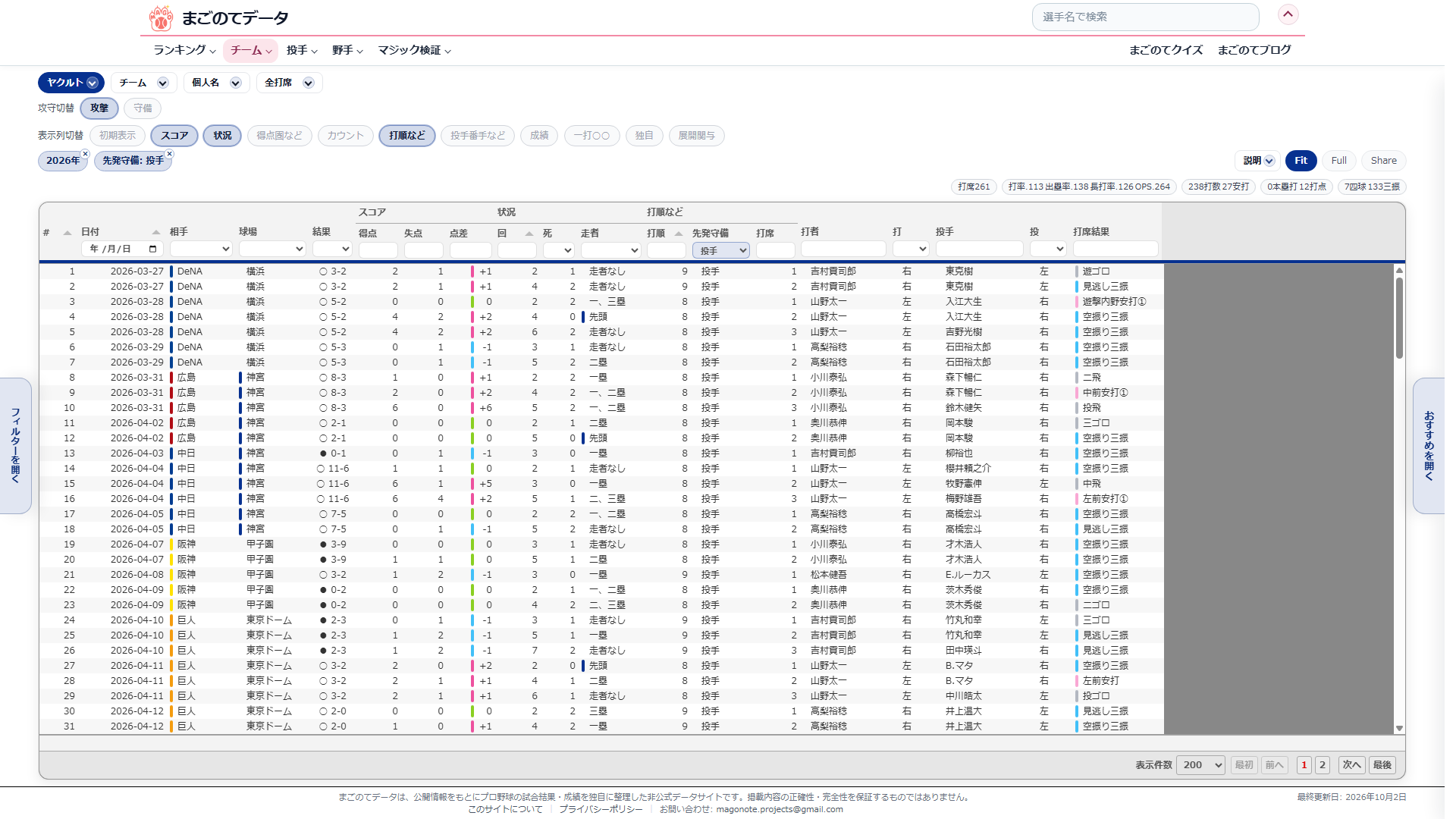Image resolution: width=1456 pixels, height=819 pixels.
Task: Click the まごのてデータ paw logo icon
Action: 161,17
